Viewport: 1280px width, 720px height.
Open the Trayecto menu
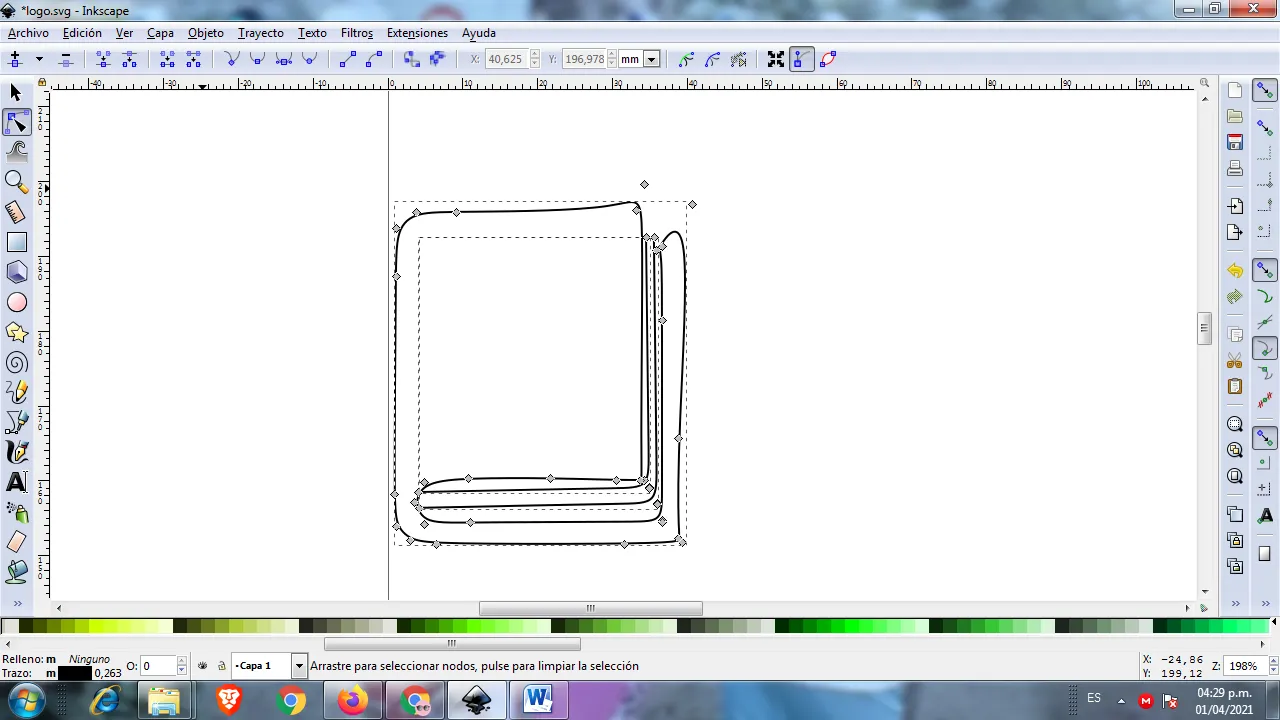pos(261,33)
